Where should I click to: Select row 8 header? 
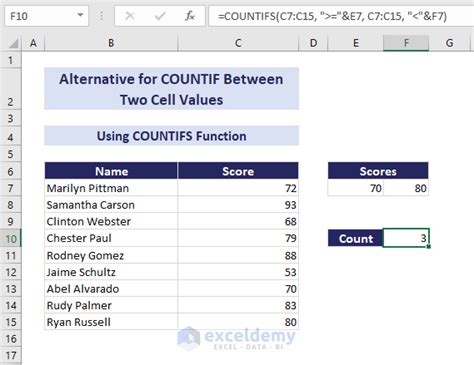point(11,205)
